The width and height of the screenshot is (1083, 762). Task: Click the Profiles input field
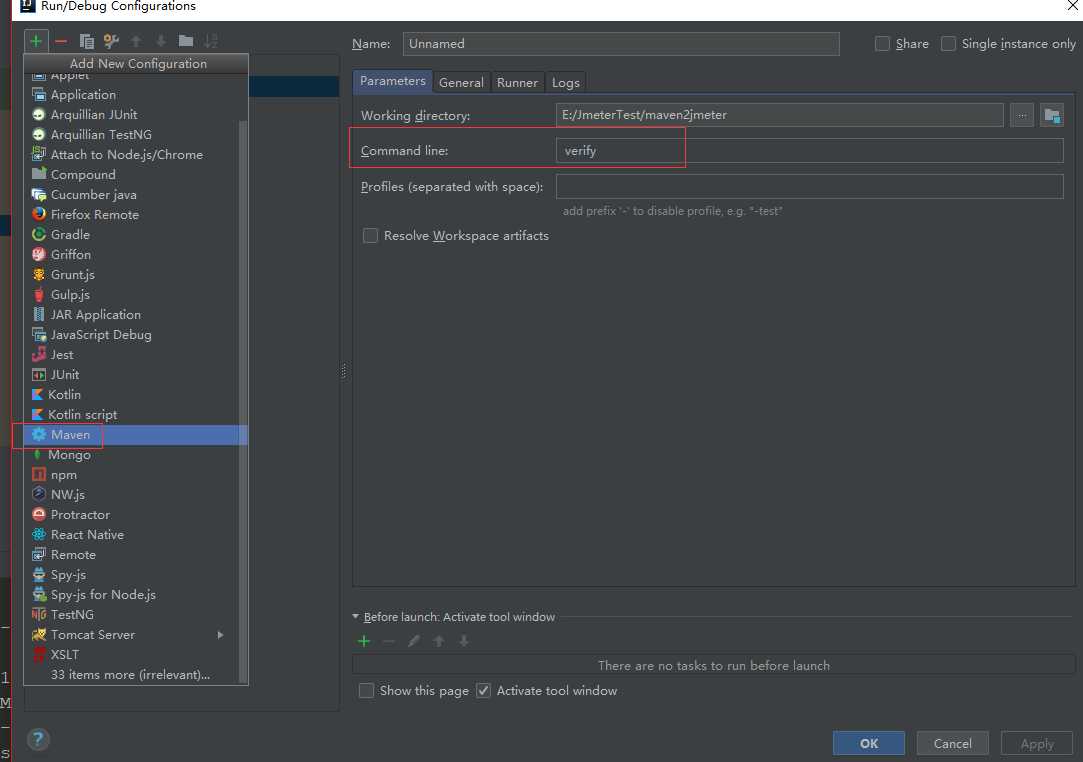pyautogui.click(x=809, y=187)
